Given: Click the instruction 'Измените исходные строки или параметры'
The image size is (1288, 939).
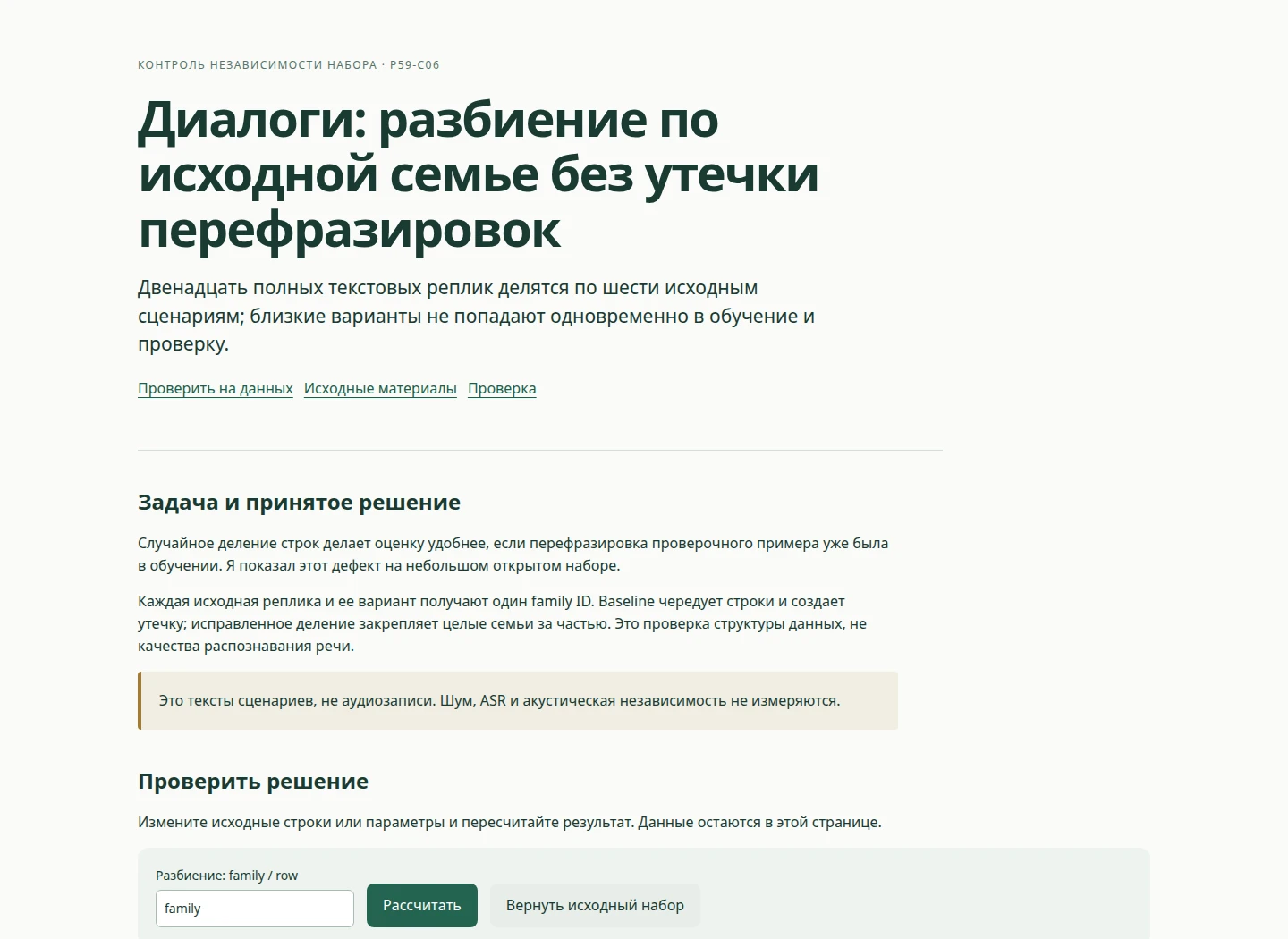Looking at the screenshot, I should tap(510, 822).
